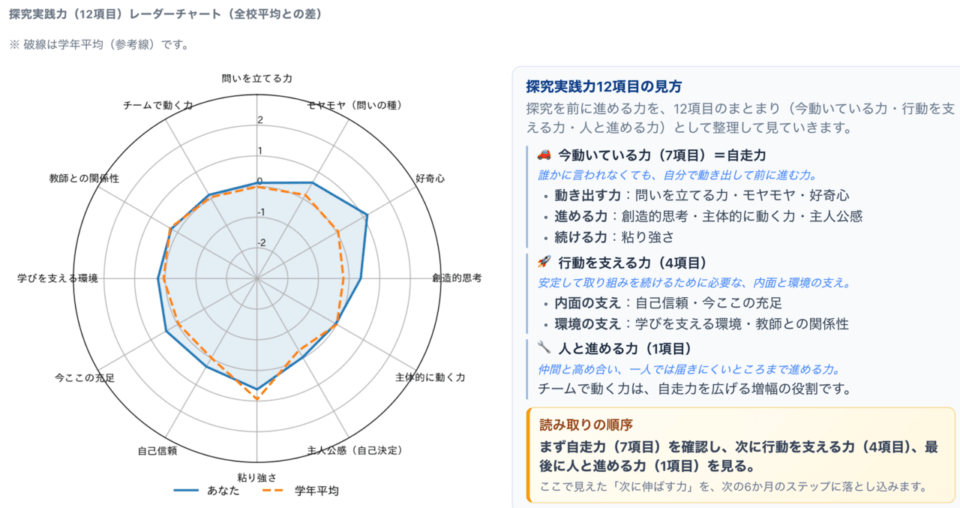Click the car emoji beside 今動いている力
The image size is (960, 508).
coord(544,156)
